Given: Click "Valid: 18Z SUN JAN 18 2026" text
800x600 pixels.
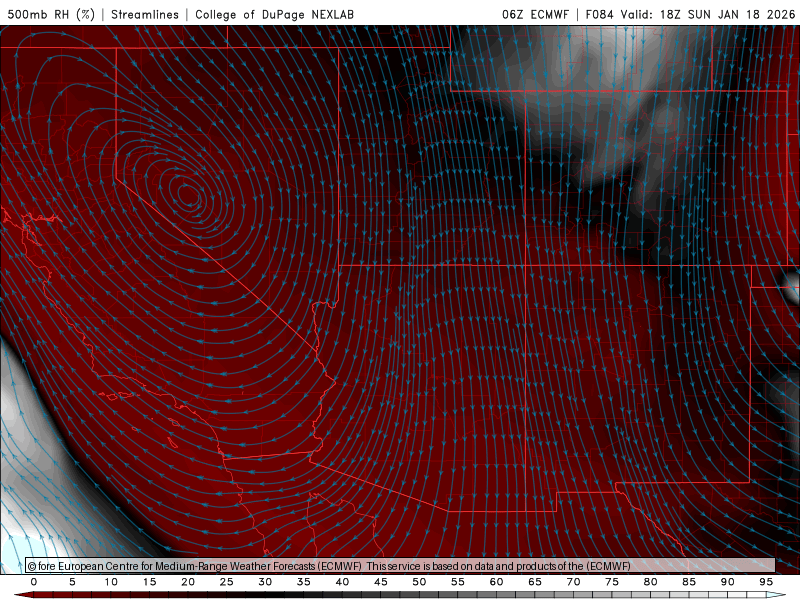Looking at the screenshot, I should click(x=708, y=14).
